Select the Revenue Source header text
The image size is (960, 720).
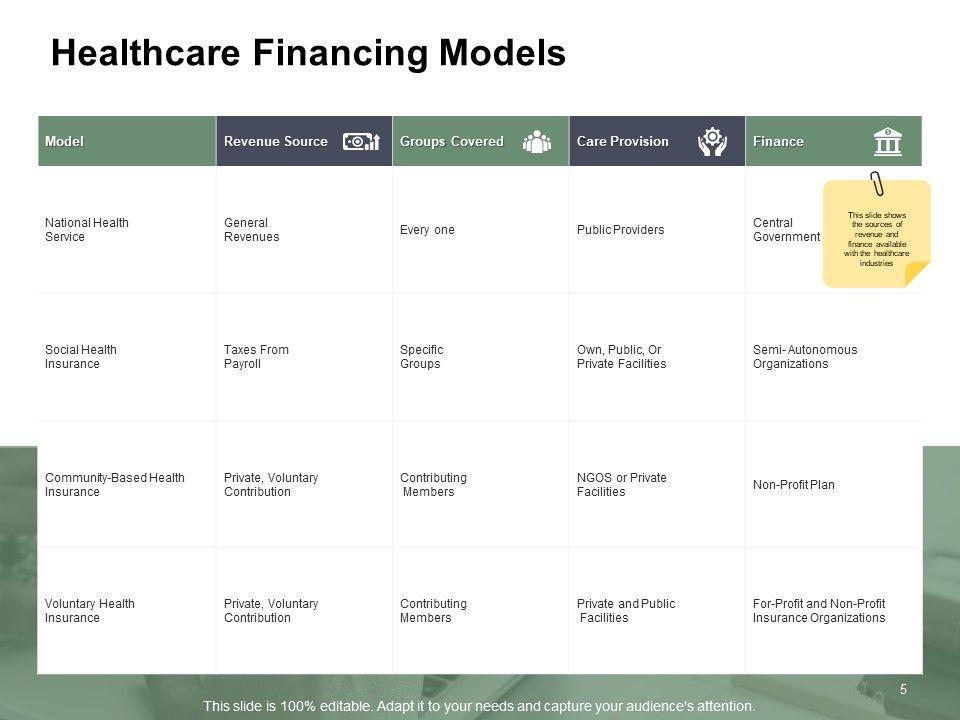point(275,142)
